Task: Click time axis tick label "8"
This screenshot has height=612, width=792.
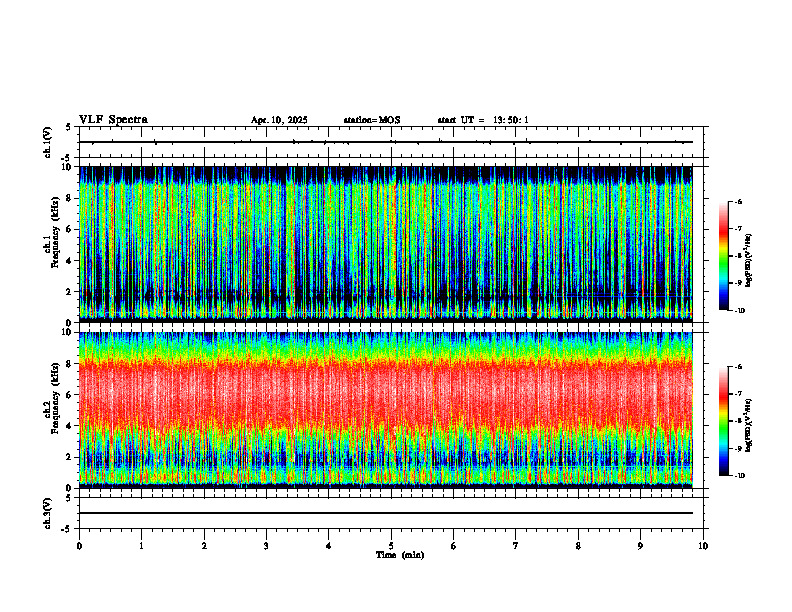Action: coord(578,546)
